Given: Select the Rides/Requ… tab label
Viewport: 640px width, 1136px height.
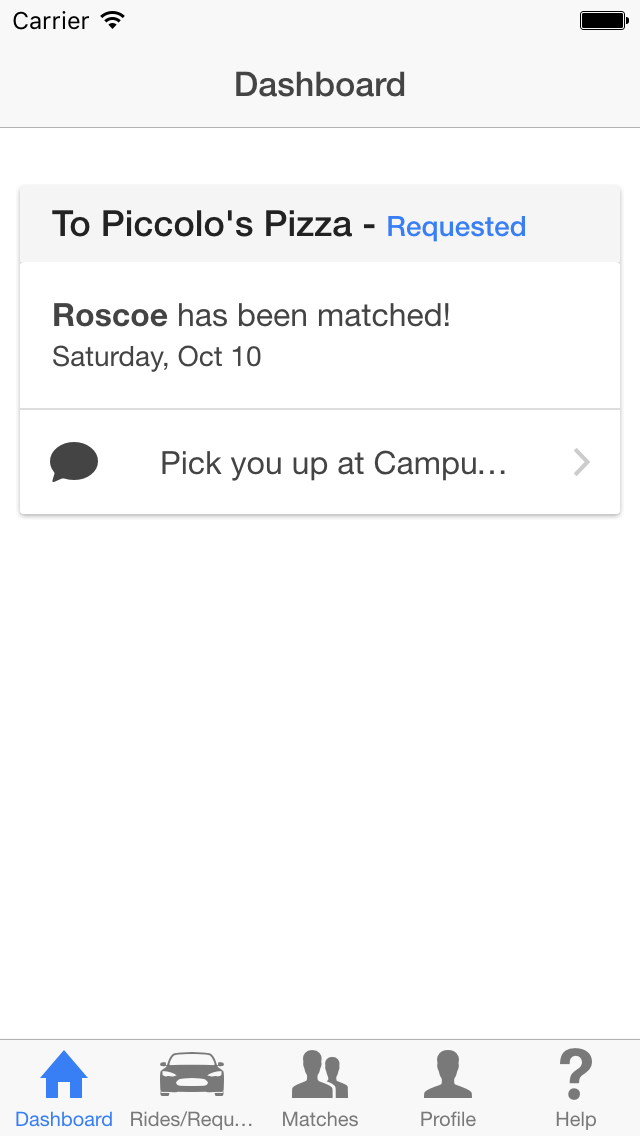Looking at the screenshot, I should [191, 1119].
